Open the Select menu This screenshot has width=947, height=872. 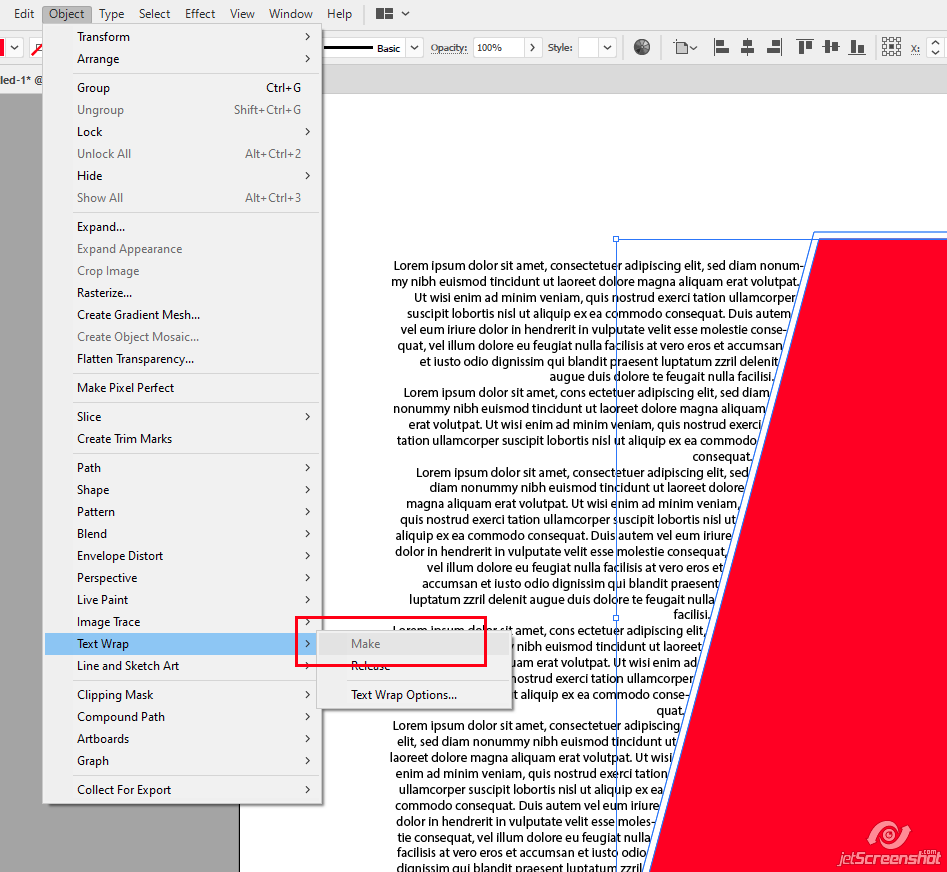pos(154,13)
